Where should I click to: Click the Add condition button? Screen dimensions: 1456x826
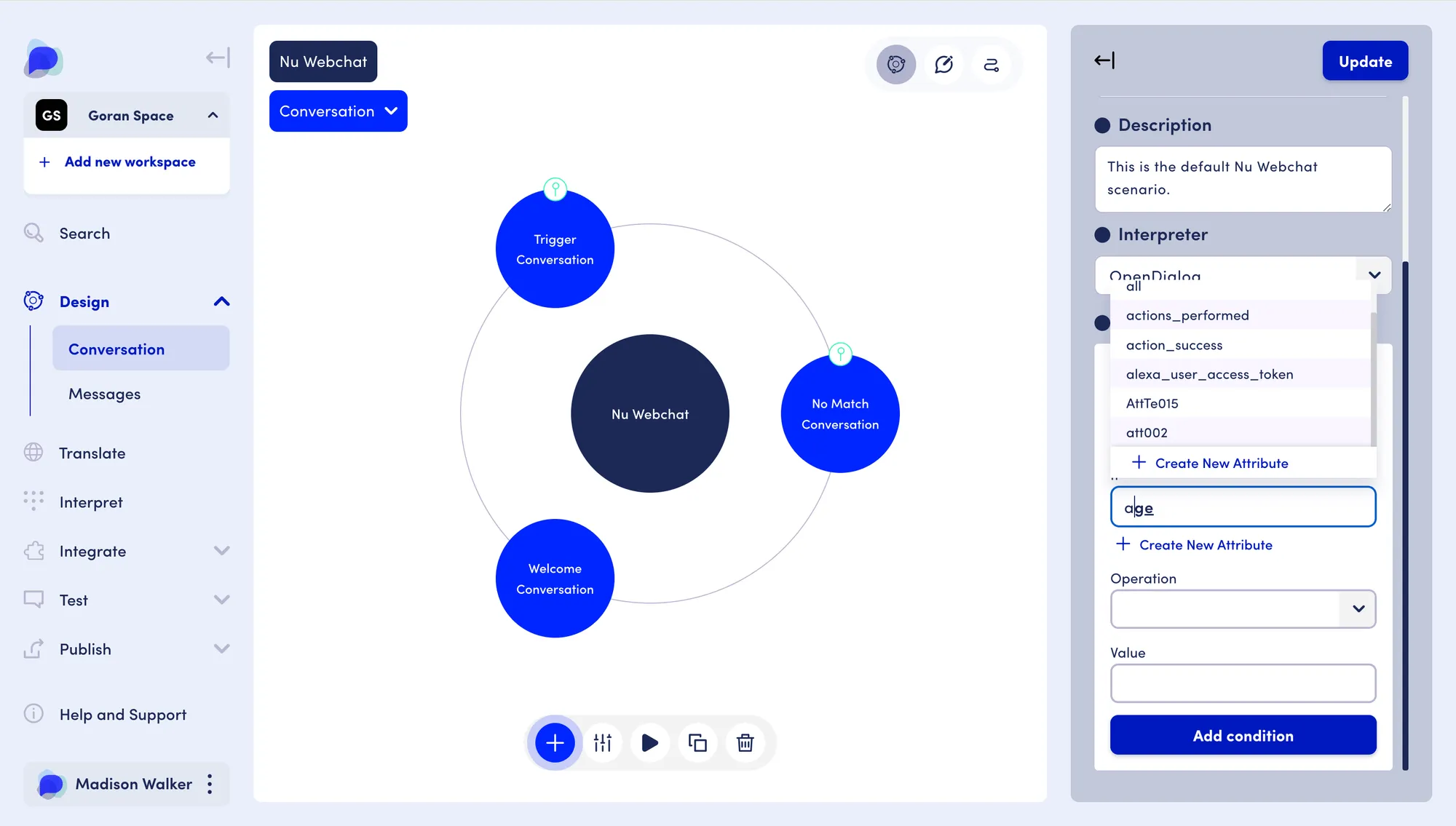pos(1243,735)
